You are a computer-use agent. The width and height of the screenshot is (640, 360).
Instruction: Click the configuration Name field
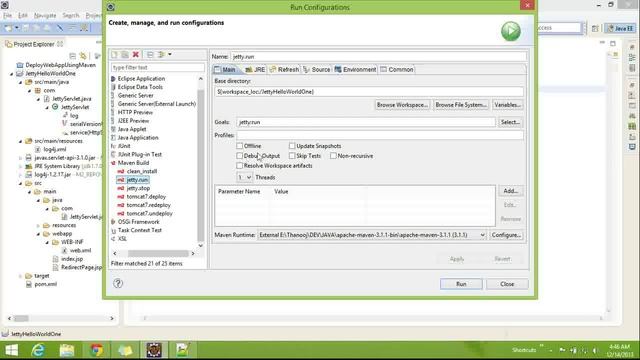tap(379, 57)
